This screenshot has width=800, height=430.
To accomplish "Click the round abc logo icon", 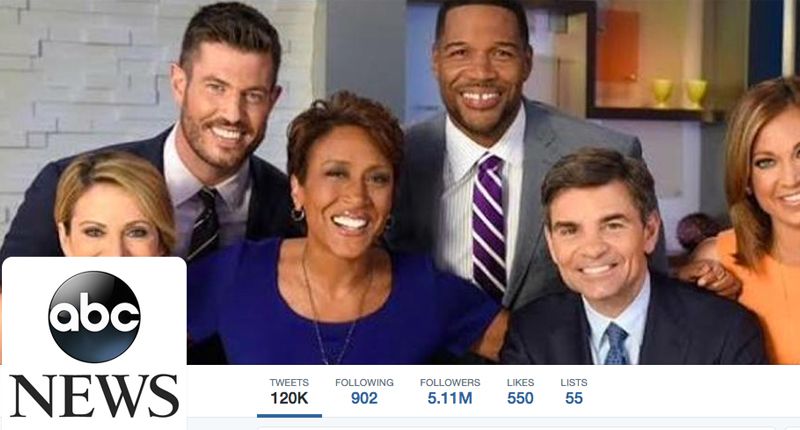I will pos(94,317).
